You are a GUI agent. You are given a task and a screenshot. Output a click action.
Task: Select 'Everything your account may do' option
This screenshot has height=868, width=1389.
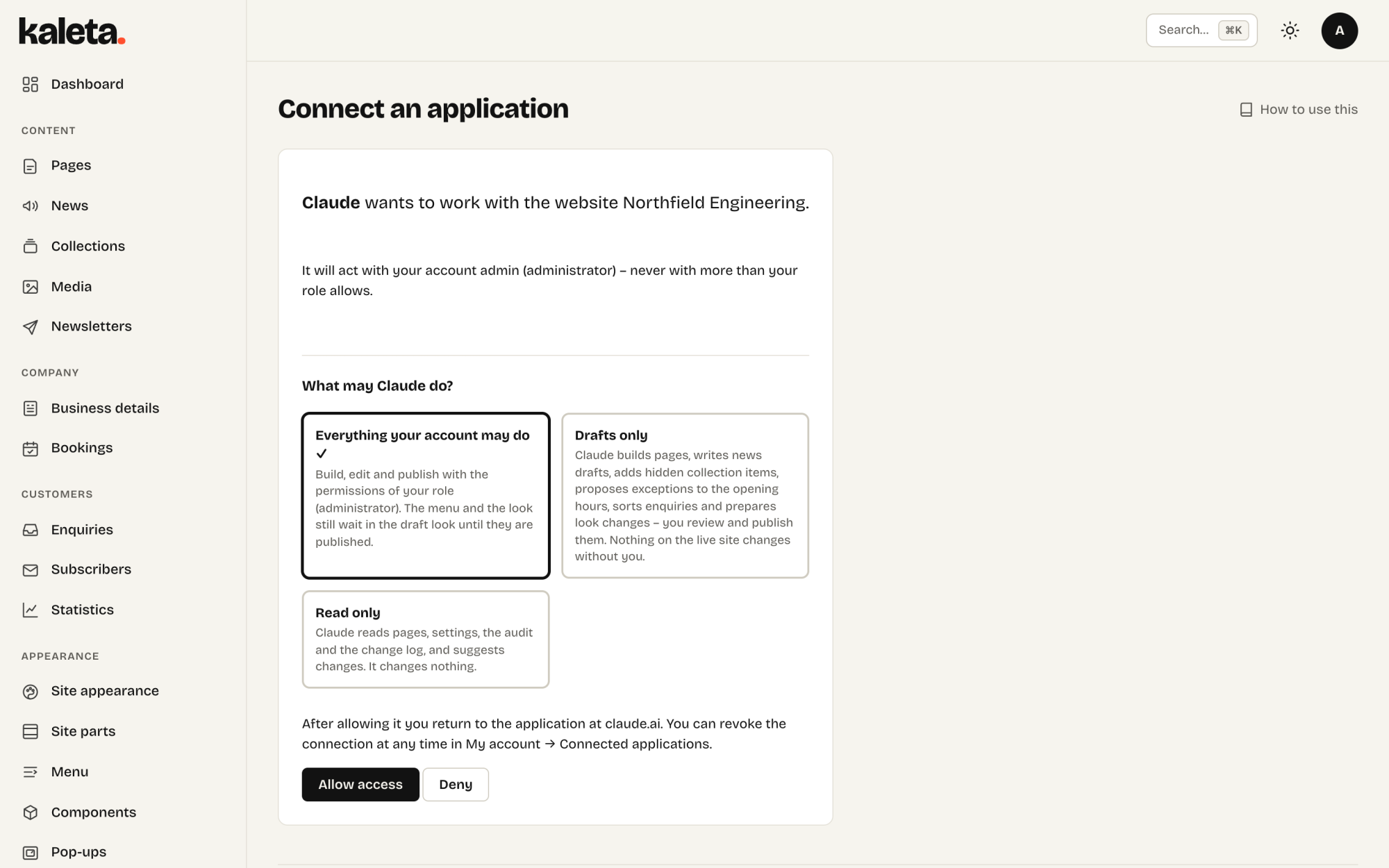point(426,496)
